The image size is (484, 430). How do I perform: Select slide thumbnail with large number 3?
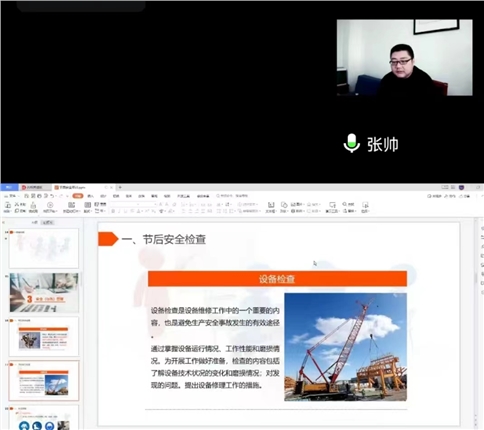[x=44, y=293]
